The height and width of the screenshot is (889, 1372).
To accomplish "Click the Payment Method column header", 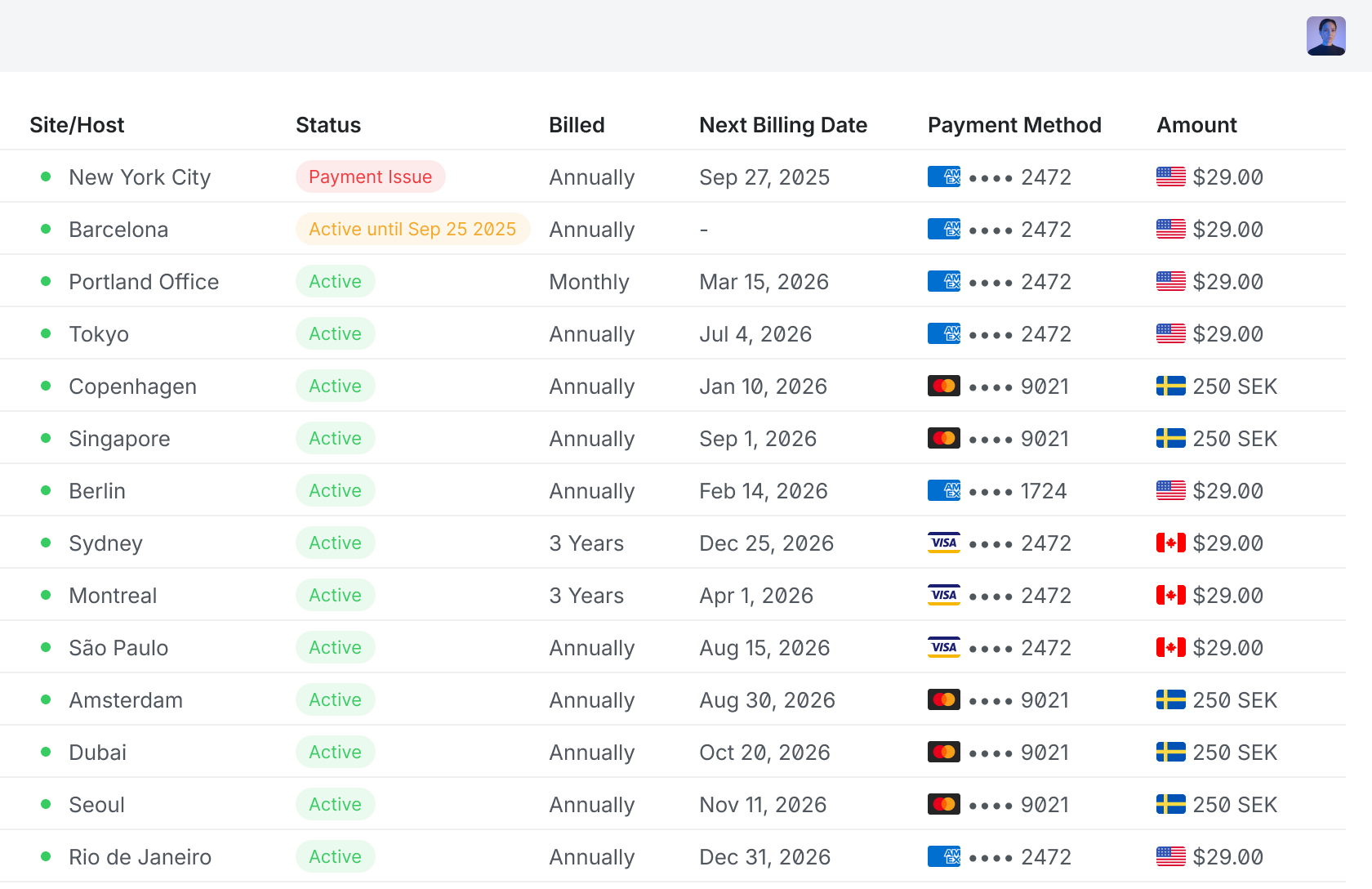I will 1014,125.
